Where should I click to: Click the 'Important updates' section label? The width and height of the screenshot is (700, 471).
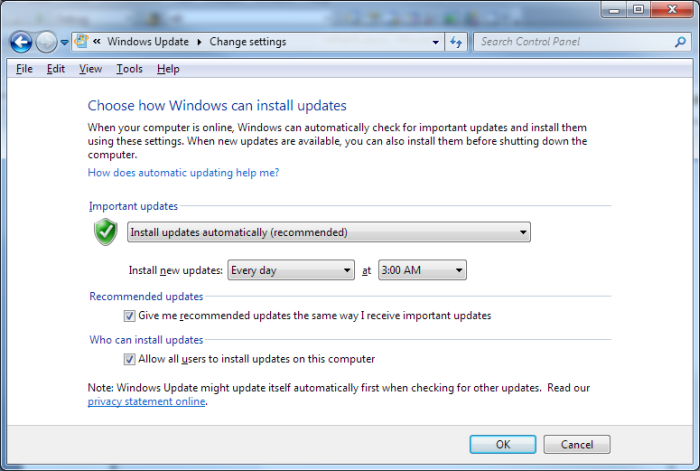(133, 206)
